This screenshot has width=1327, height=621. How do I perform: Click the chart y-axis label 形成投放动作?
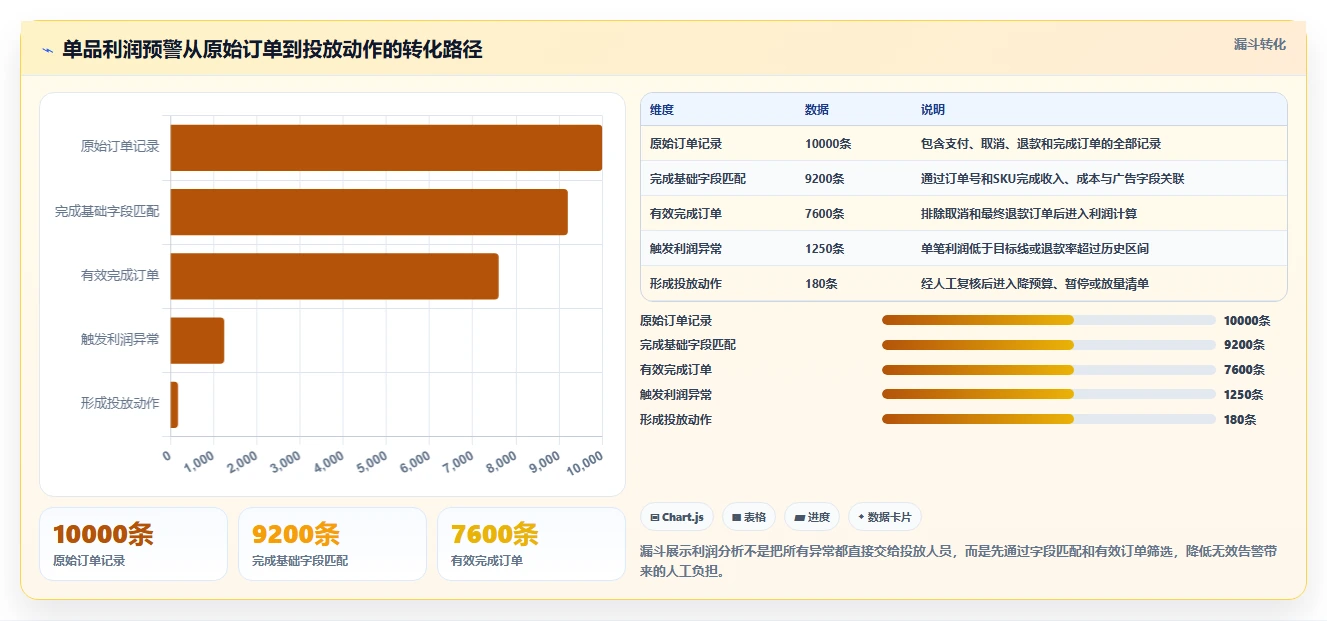point(120,404)
